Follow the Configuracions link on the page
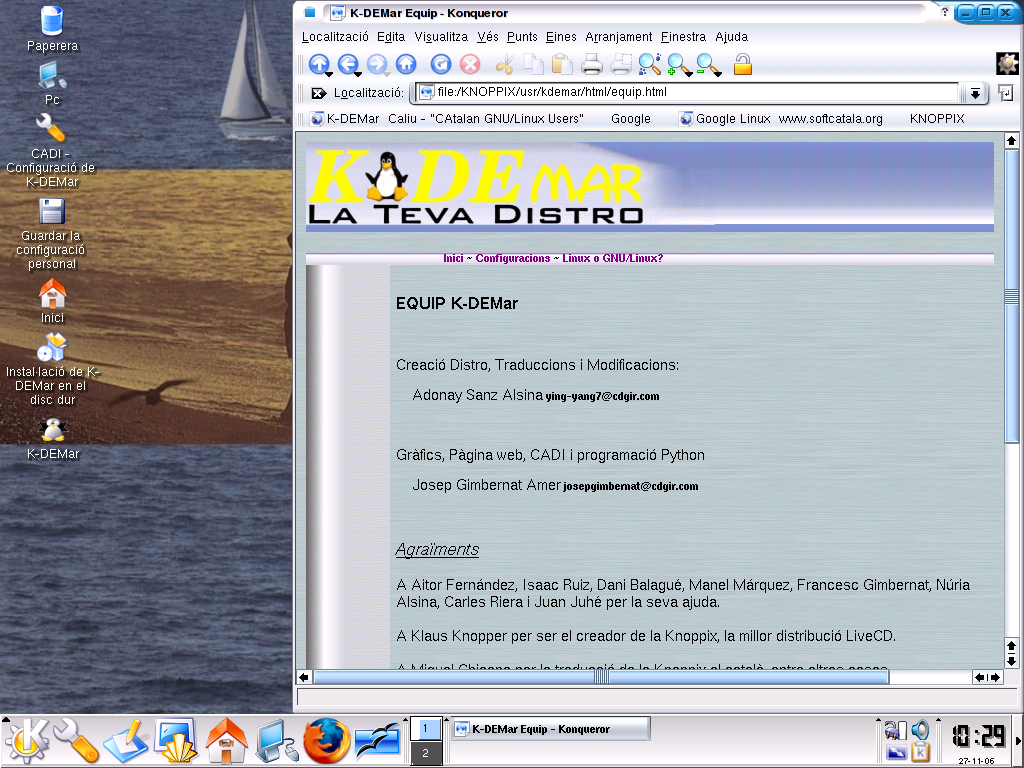The height and width of the screenshot is (768, 1024). tap(513, 258)
